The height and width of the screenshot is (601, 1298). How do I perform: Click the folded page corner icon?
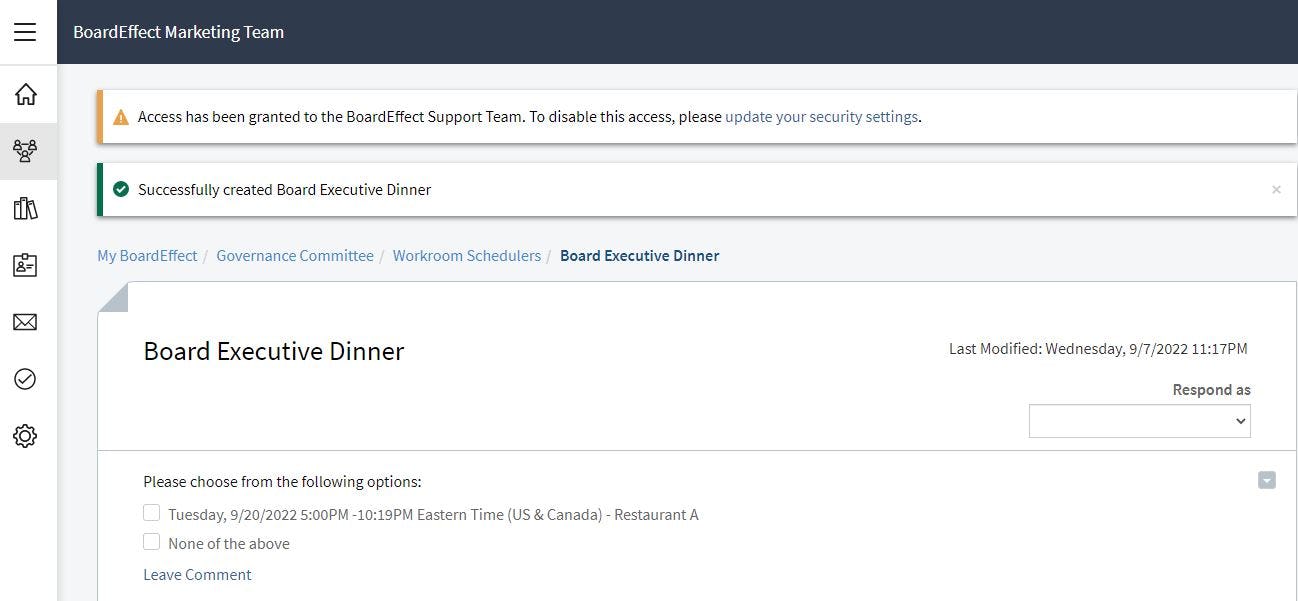point(112,297)
